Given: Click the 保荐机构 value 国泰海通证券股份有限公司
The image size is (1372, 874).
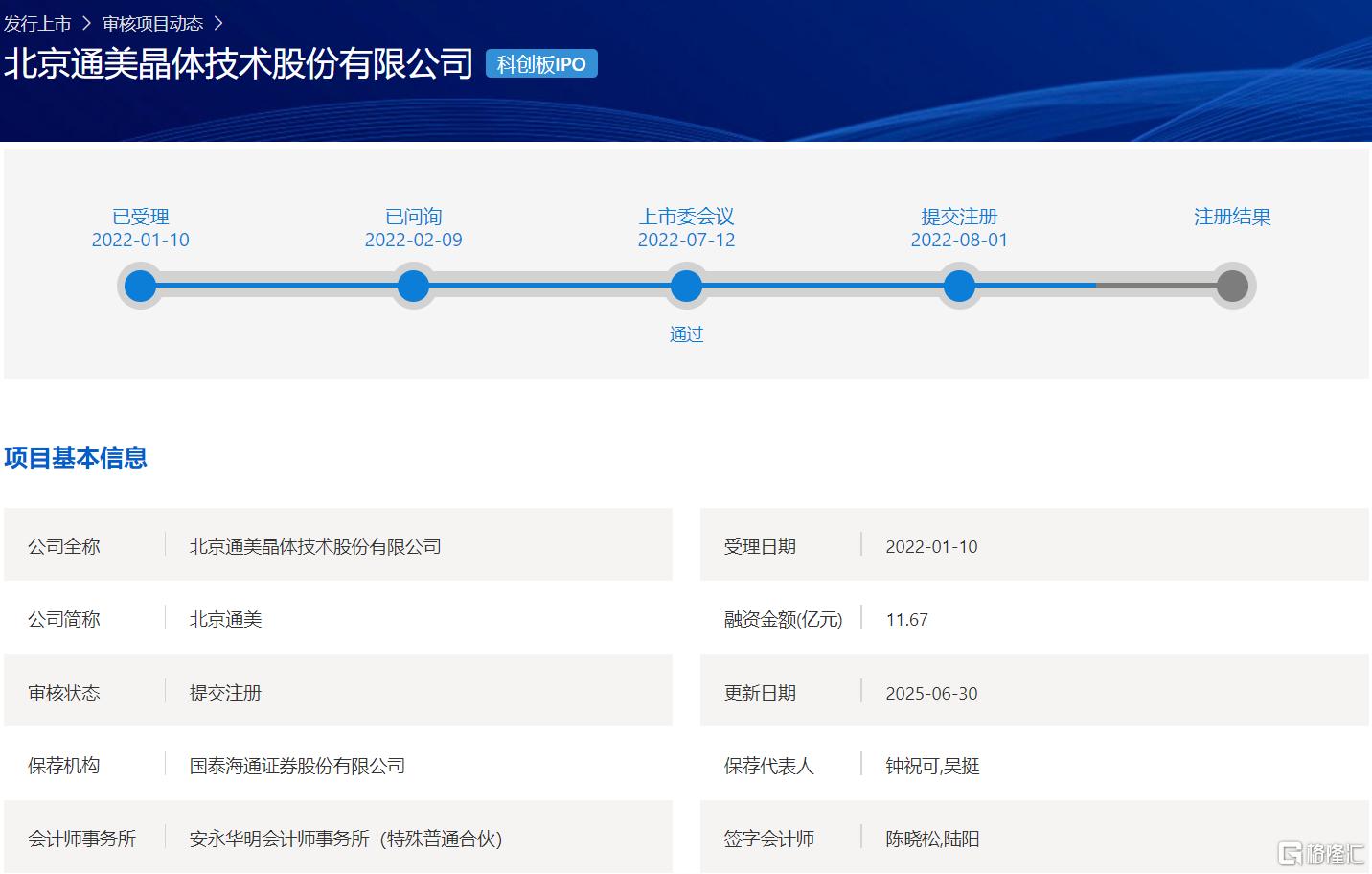Looking at the screenshot, I should click(297, 766).
